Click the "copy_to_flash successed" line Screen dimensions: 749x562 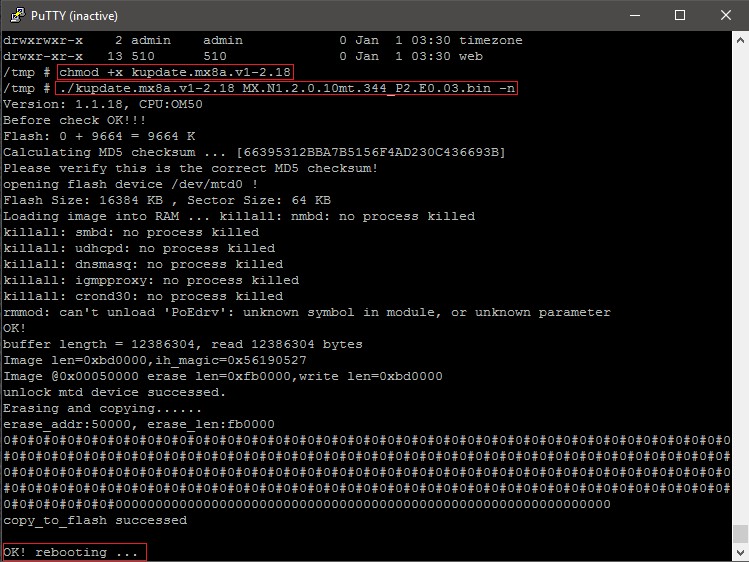(95, 520)
